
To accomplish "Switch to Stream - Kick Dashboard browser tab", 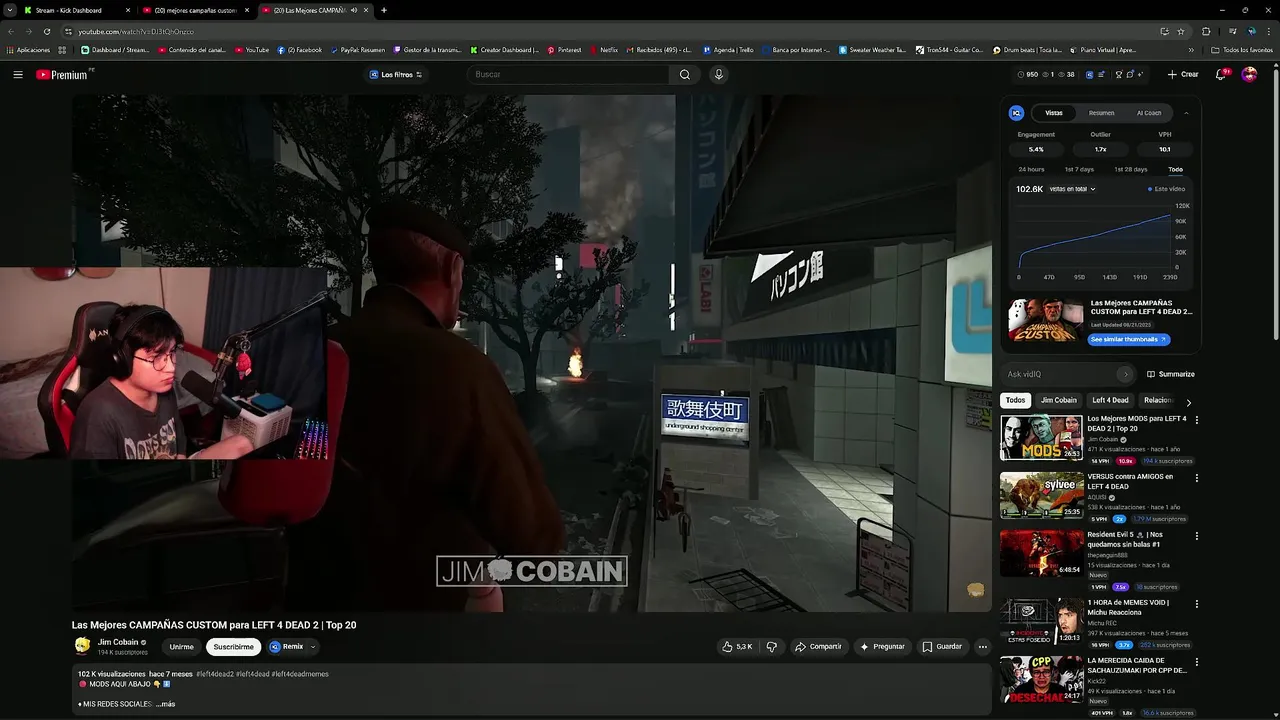I will coord(75,10).
